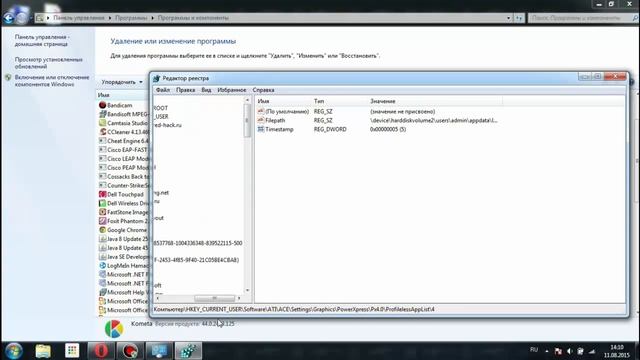Select the Cisco PEAP module icon
Image resolution: width=640 pixels, height=360 pixels.
click(102, 168)
